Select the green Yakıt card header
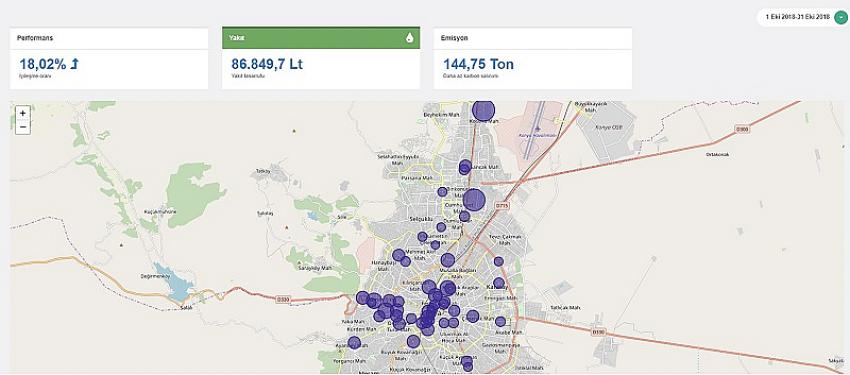The image size is (850, 375). coord(321,38)
